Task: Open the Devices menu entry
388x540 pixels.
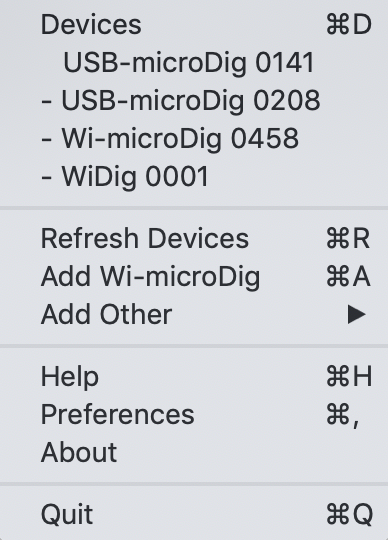Action: [x=194, y=25]
